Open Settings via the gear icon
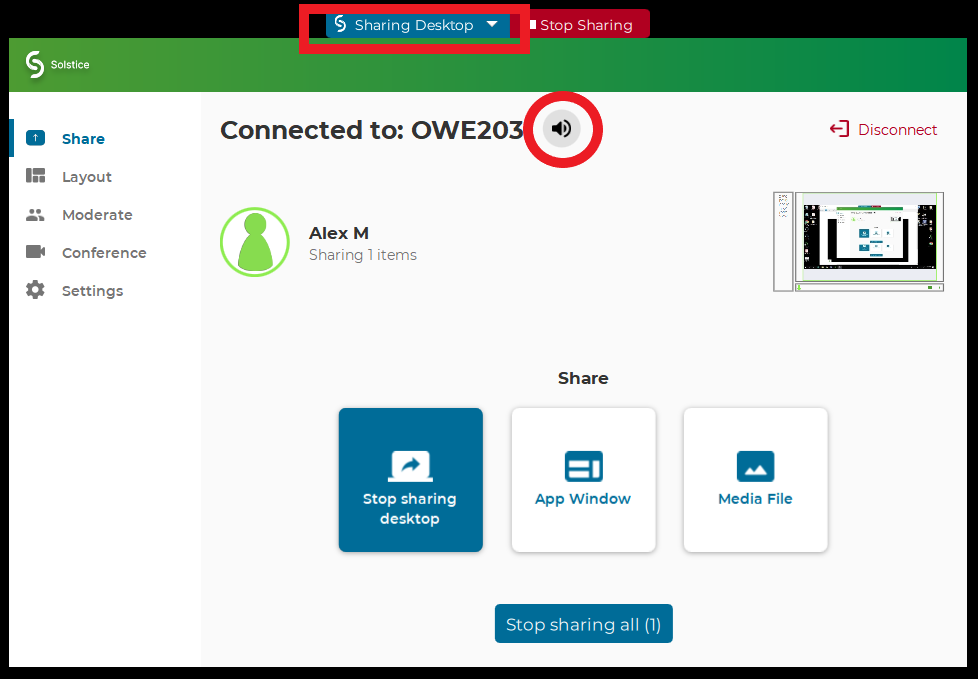This screenshot has height=679, width=978. (x=36, y=291)
